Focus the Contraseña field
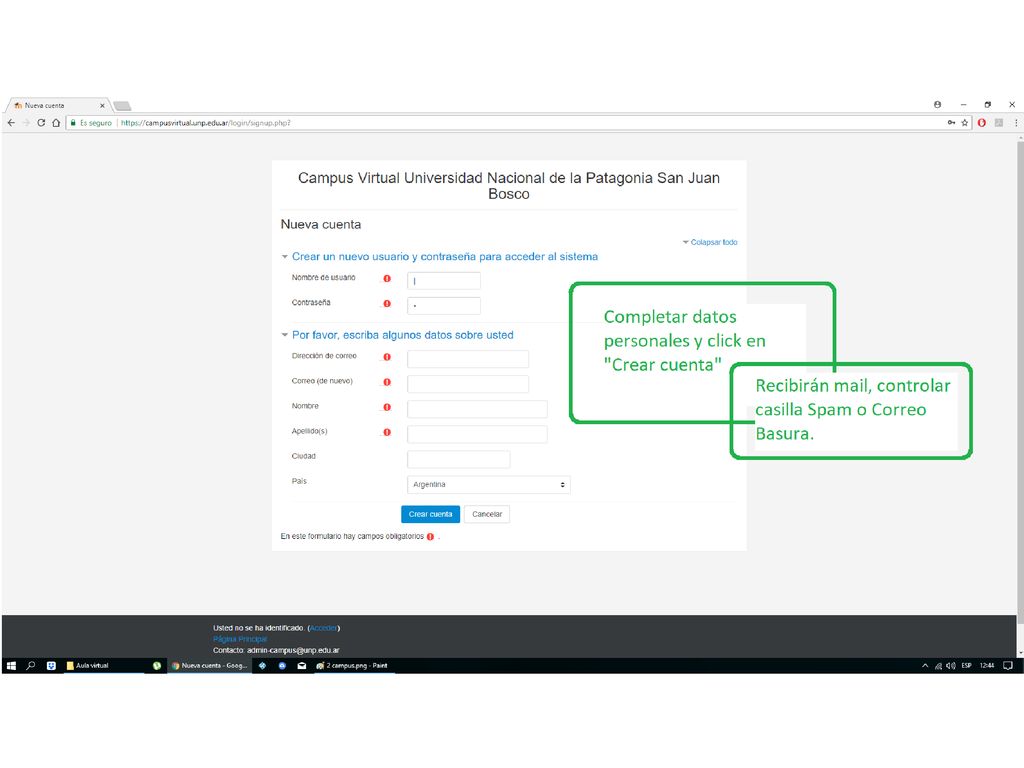 pyautogui.click(x=443, y=306)
